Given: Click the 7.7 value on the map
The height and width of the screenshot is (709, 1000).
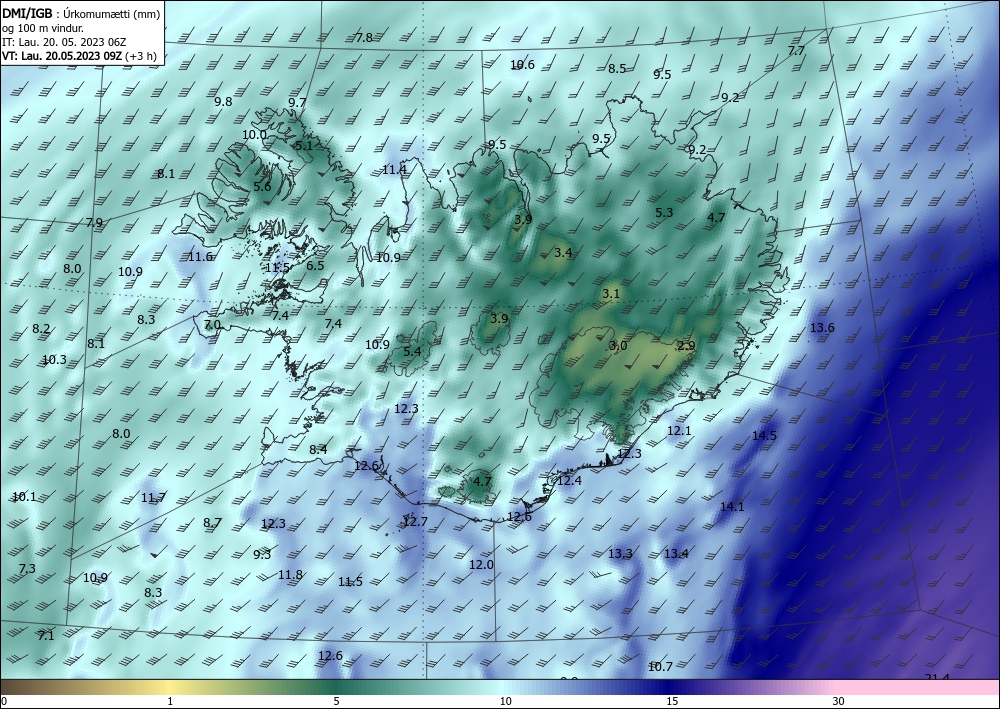Looking at the screenshot, I should click(x=796, y=50).
